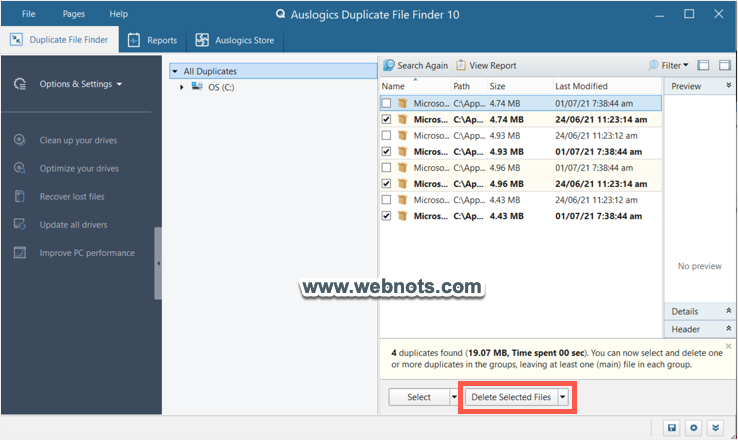Click the save icon in status bar
The width and height of the screenshot is (738, 440).
pos(672,428)
